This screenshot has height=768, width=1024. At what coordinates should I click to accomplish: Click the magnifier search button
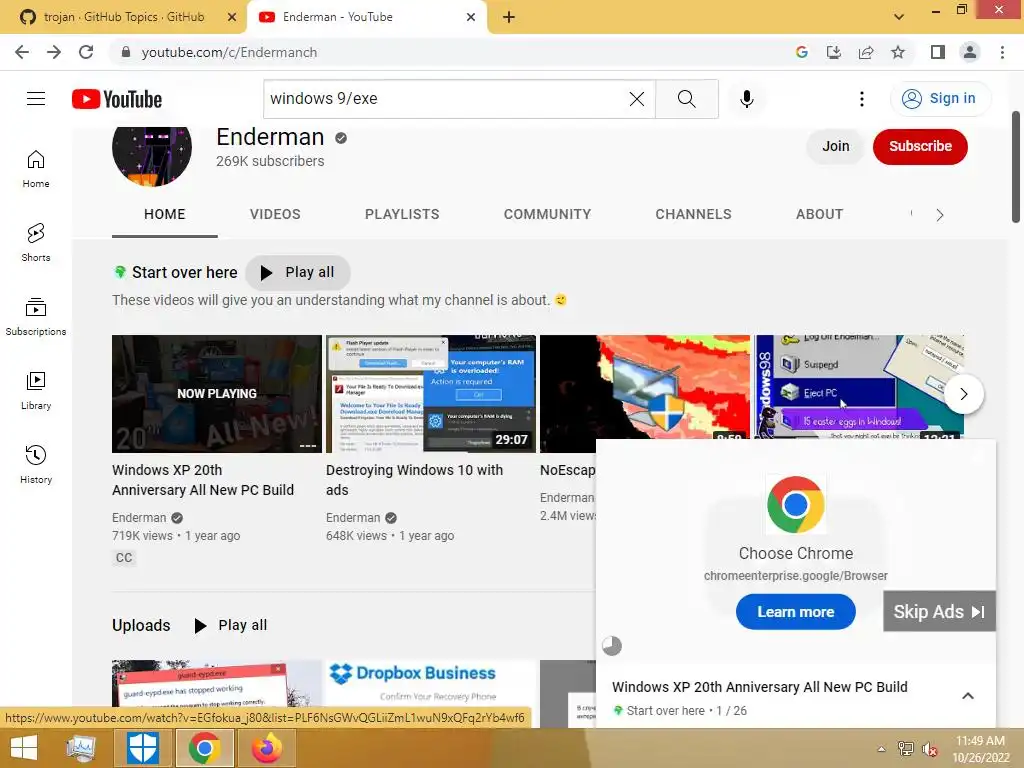tap(686, 99)
